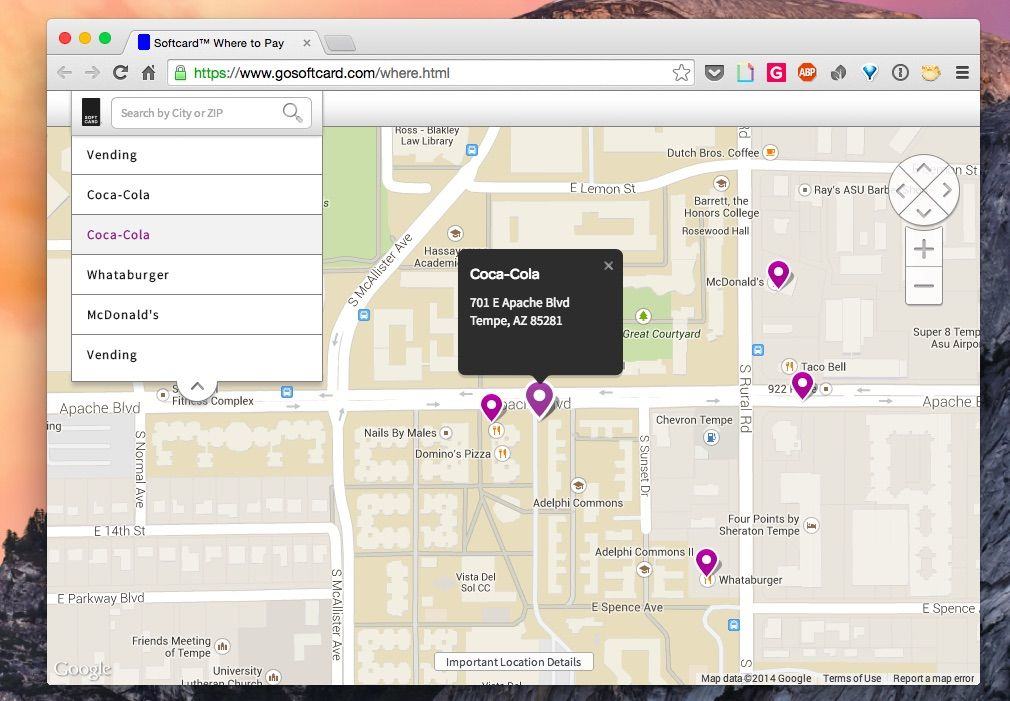Bookmark page with the star icon
The width and height of the screenshot is (1010, 701).
tap(681, 73)
